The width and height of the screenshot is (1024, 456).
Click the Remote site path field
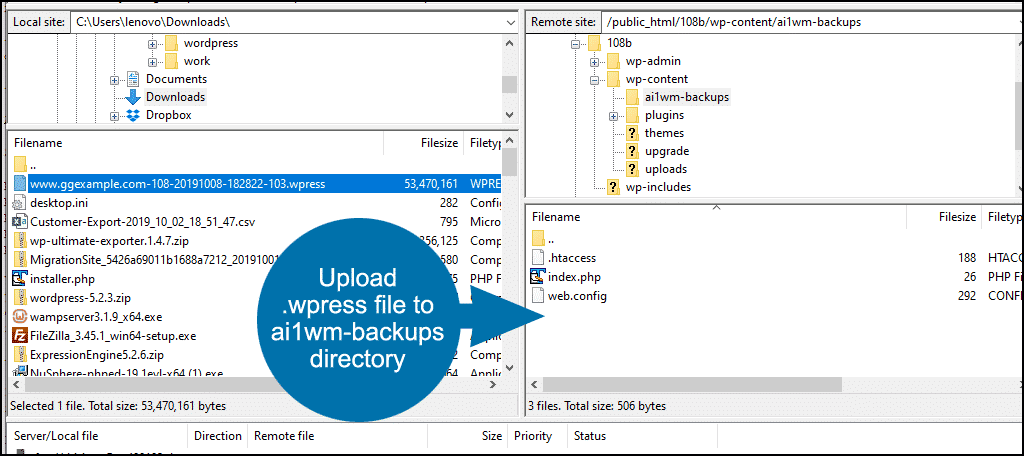tap(812, 22)
